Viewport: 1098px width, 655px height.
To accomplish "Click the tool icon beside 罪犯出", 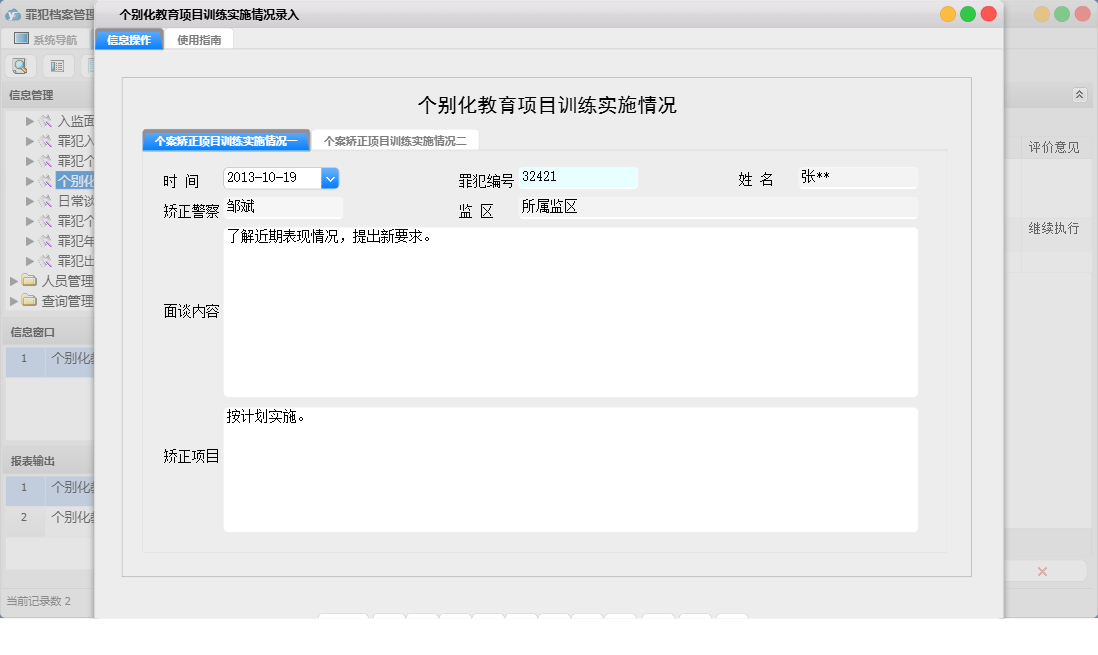I will 46,261.
